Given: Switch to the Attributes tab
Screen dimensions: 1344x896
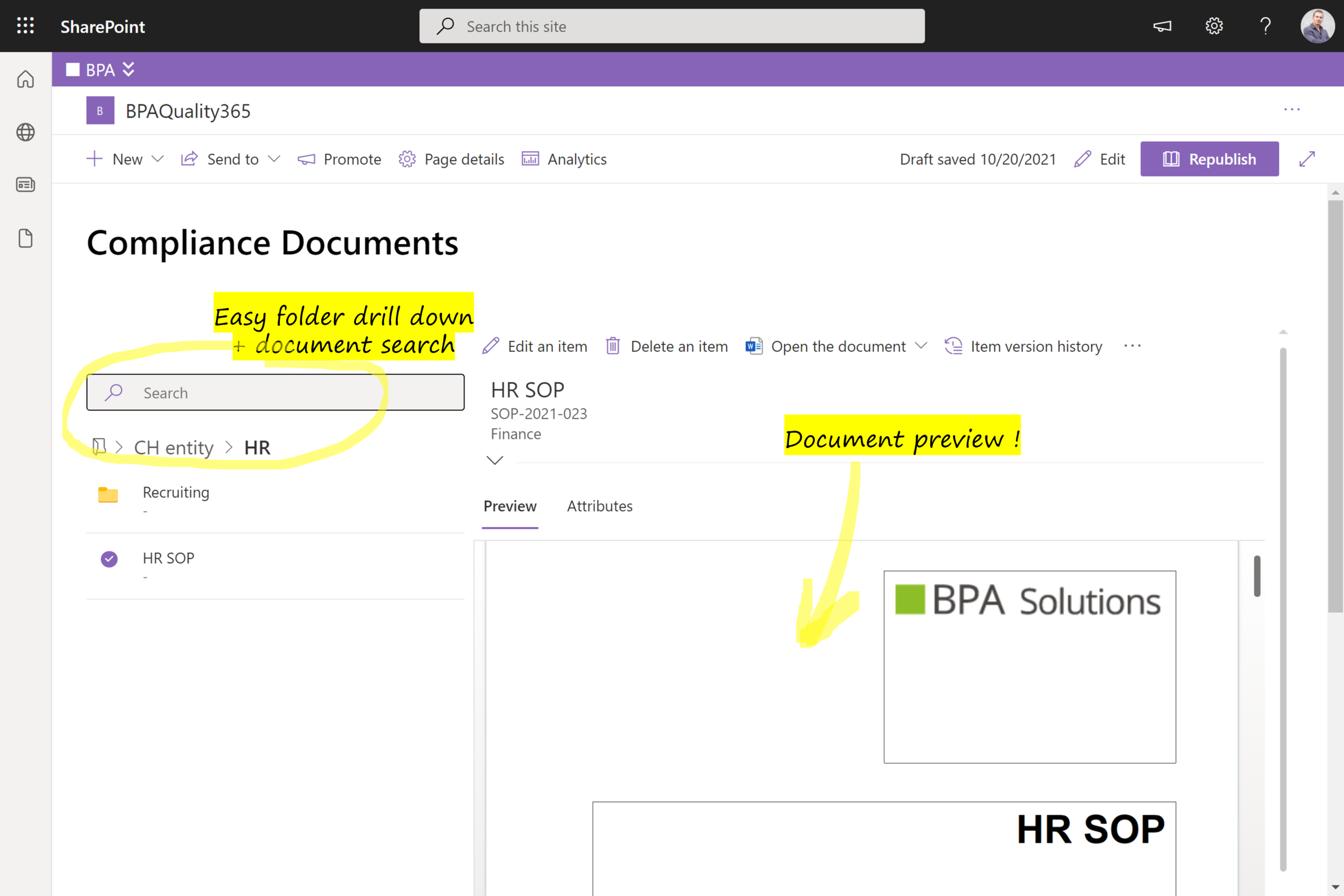Looking at the screenshot, I should [600, 507].
